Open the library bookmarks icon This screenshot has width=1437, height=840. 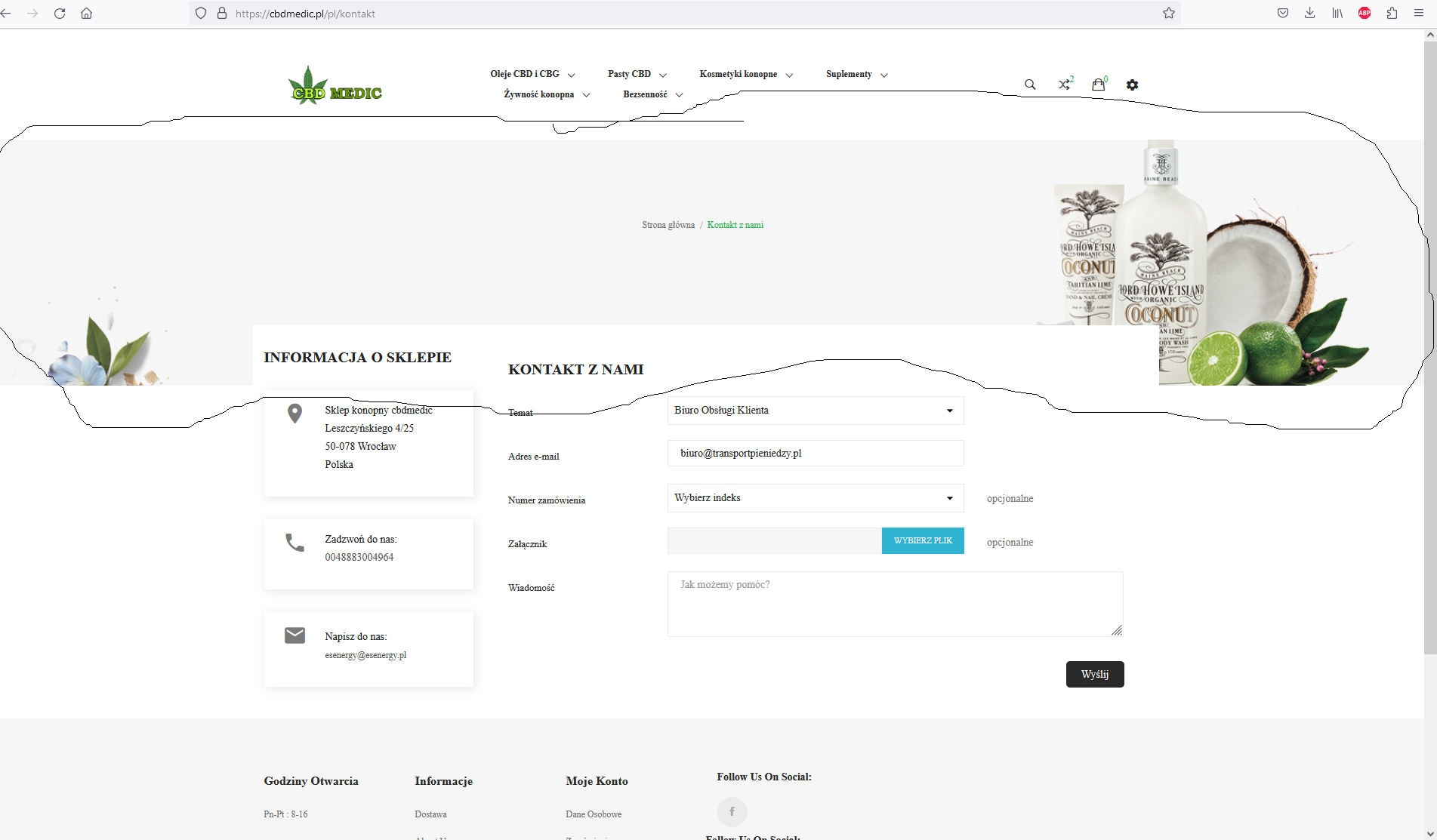[1337, 14]
